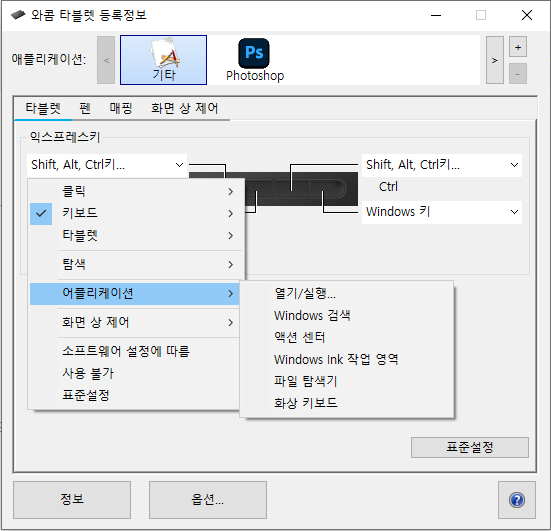
Task: Open the Windows 키 dropdown
Action: [x=442, y=212]
